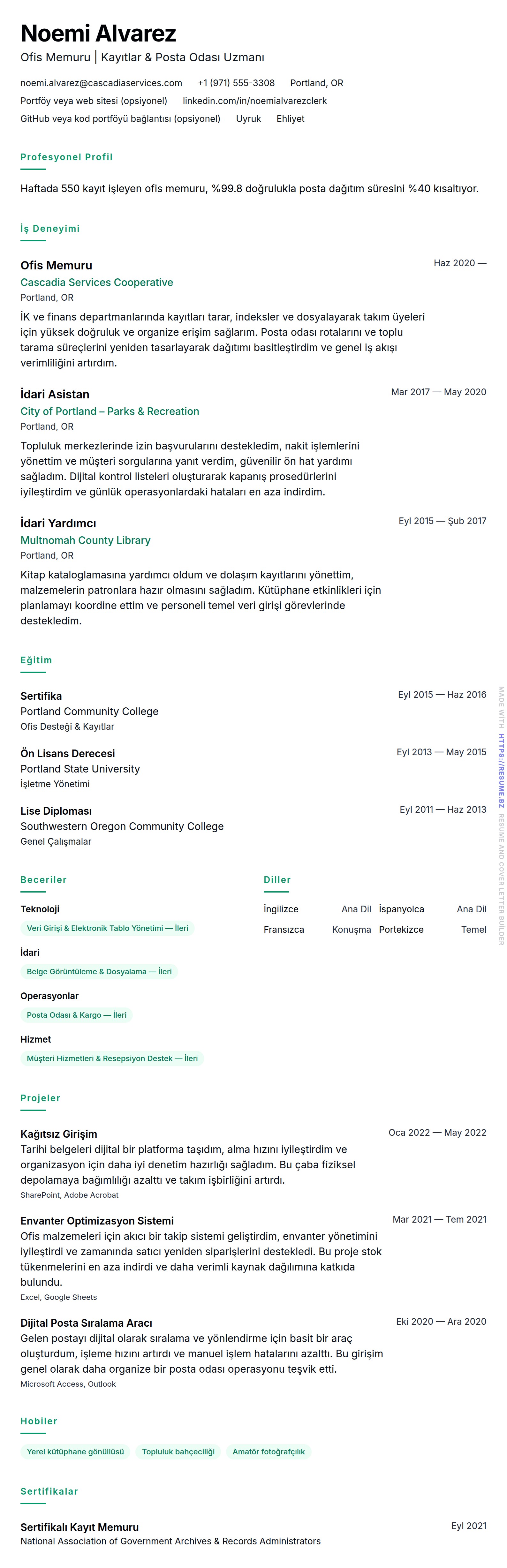Screen dimensions: 507x1568
Task: Select City of Portland – Parks & Recreation
Action: [110, 411]
